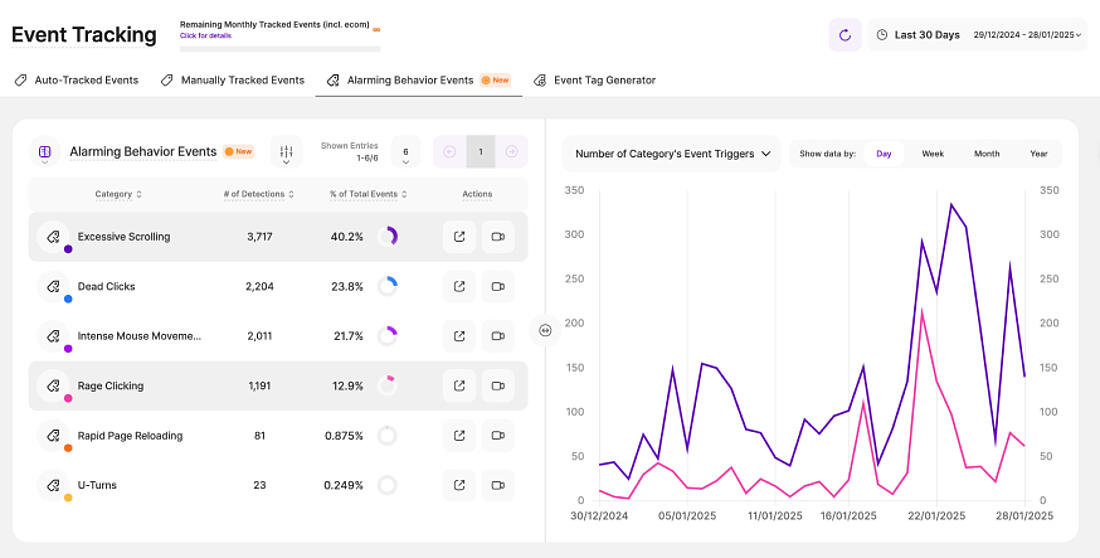The width and height of the screenshot is (1100, 558).
Task: Open session recordings for Rage Clicking row
Action: tap(498, 386)
